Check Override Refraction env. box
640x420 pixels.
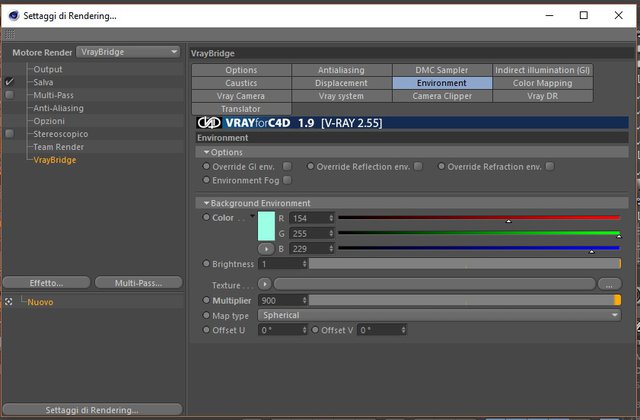550,166
